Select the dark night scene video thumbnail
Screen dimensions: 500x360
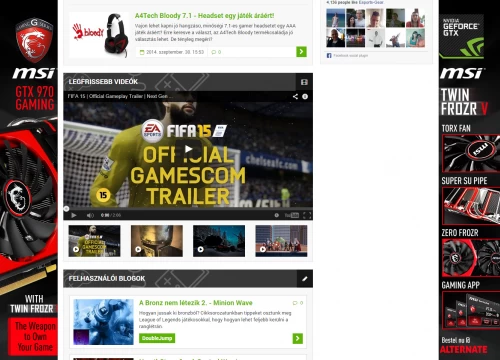click(219, 241)
